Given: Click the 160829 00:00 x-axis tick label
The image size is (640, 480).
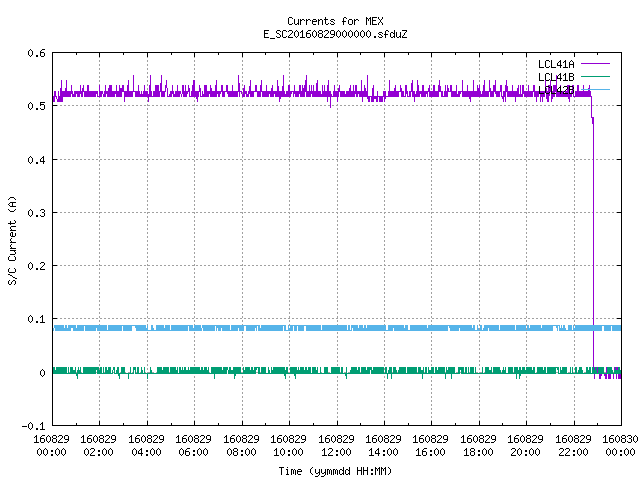Looking at the screenshot, I should click(51, 445).
